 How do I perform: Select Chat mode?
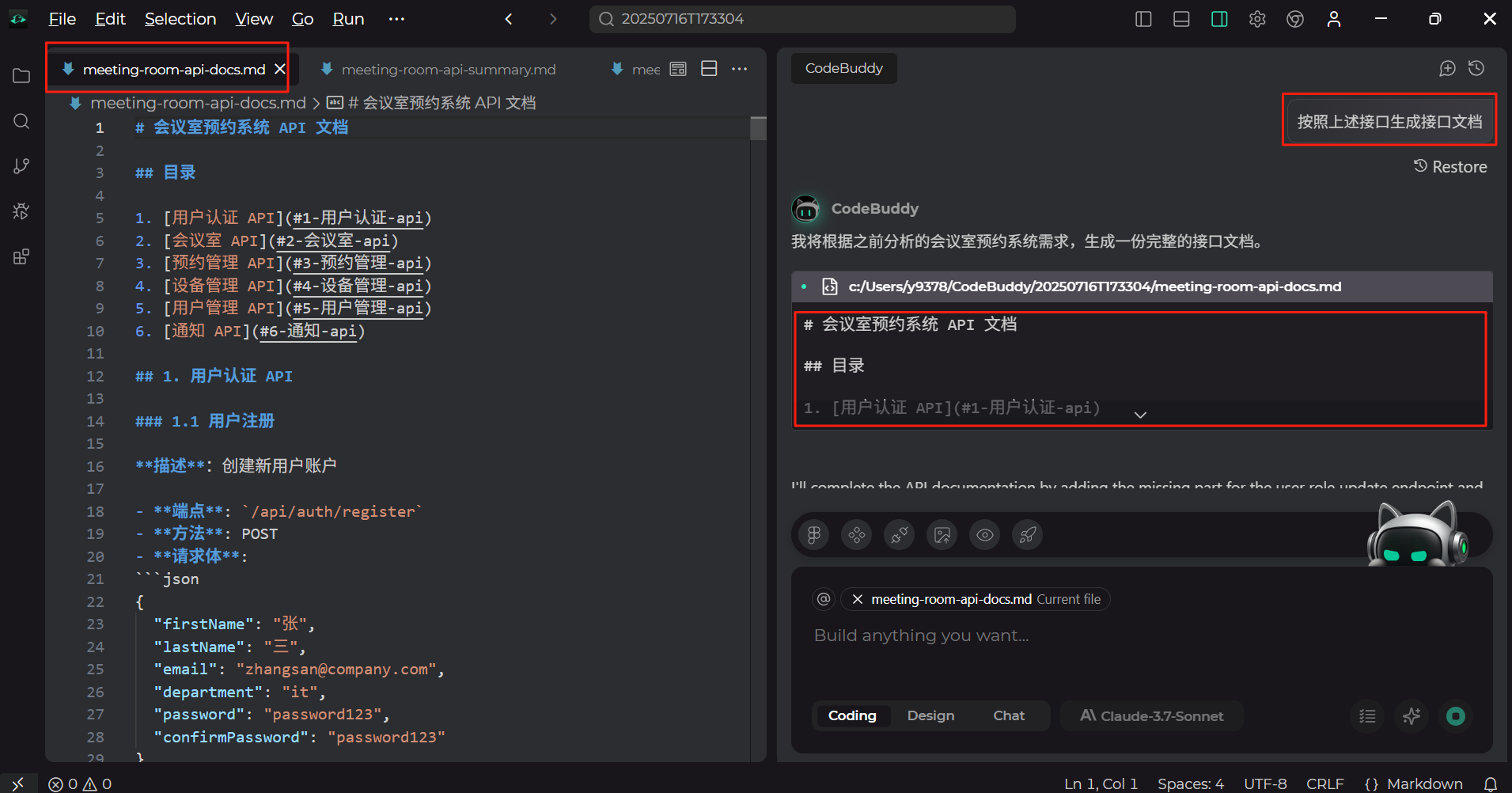click(x=1009, y=715)
